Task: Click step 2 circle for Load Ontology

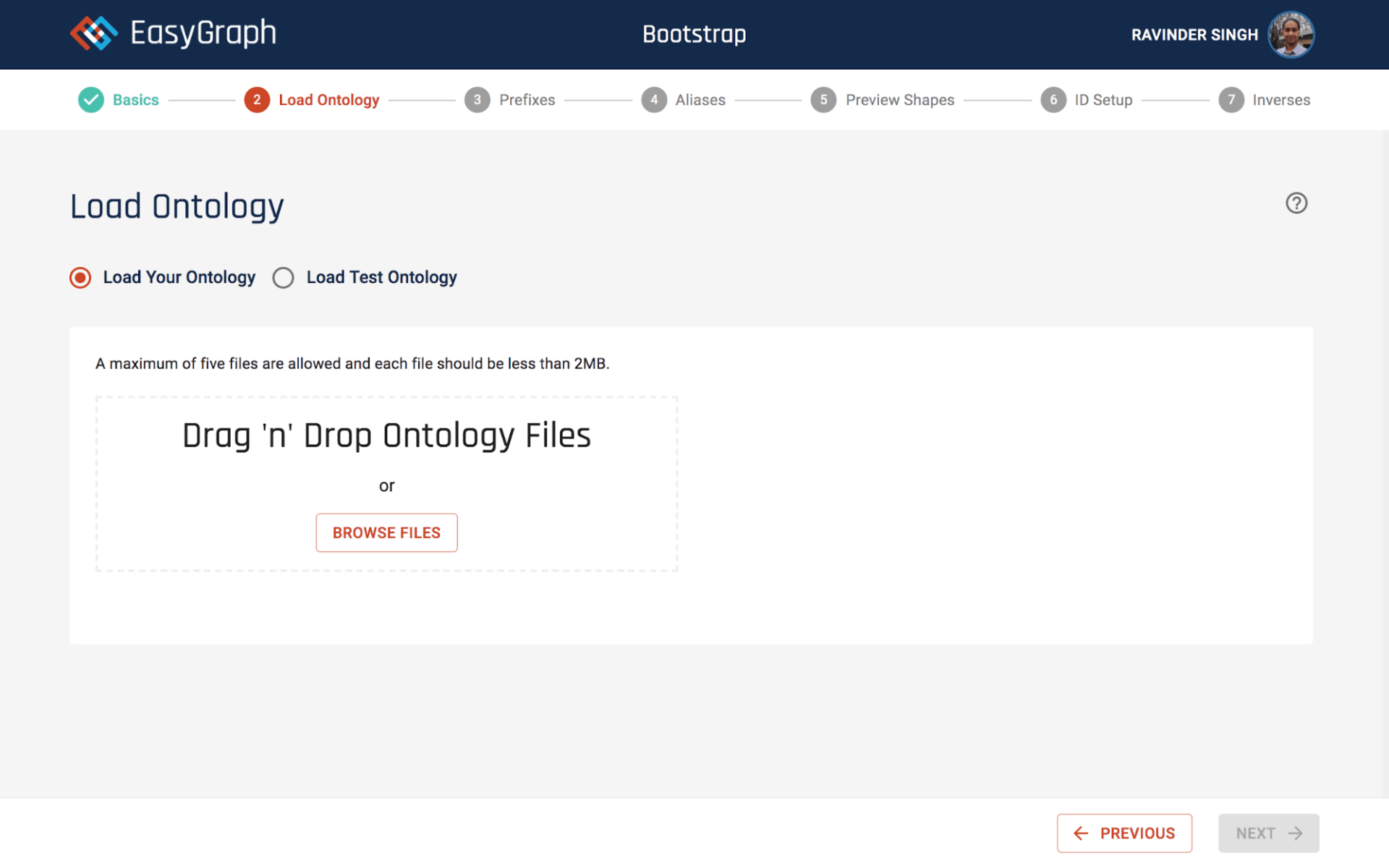Action: [x=257, y=100]
